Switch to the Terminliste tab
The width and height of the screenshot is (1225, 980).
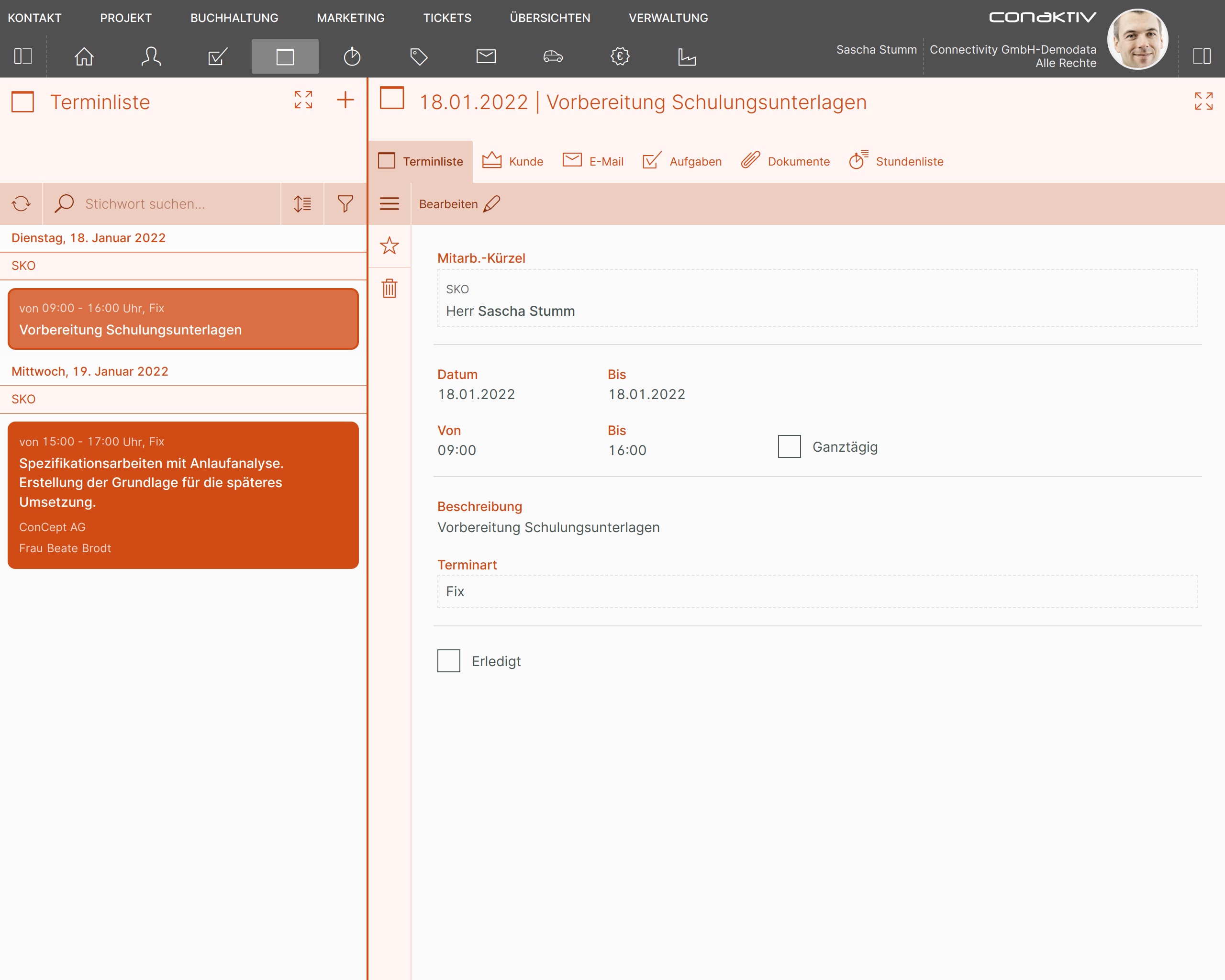tap(421, 161)
